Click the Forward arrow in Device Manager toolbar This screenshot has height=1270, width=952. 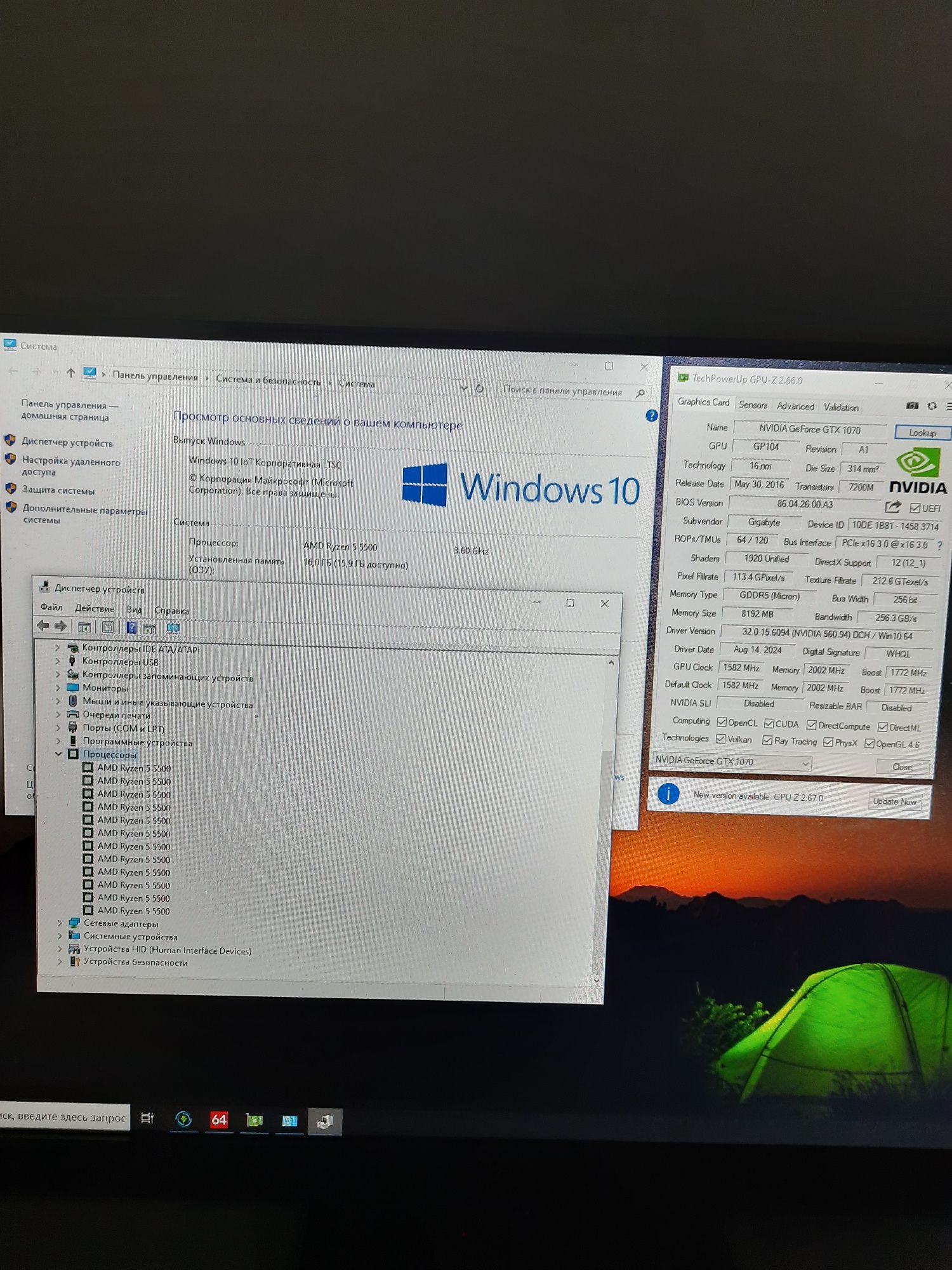61,626
